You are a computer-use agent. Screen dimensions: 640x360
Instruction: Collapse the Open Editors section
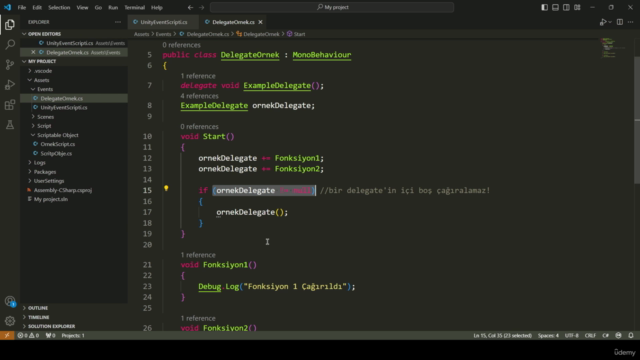tap(44, 34)
